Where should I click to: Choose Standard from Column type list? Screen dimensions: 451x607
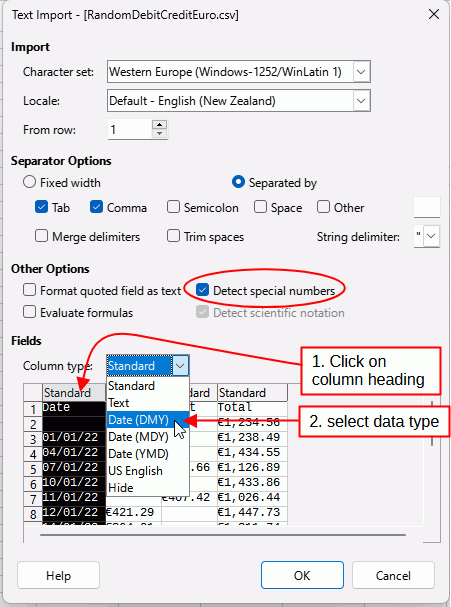pyautogui.click(x=147, y=386)
